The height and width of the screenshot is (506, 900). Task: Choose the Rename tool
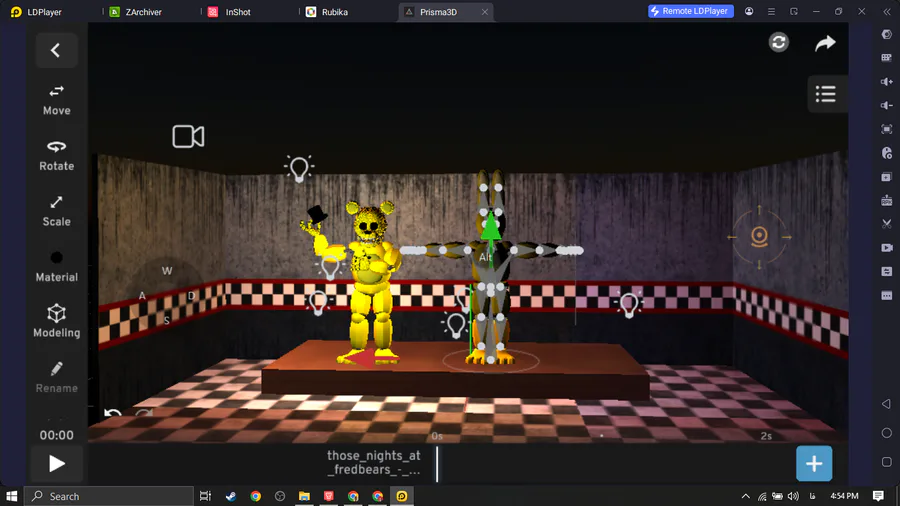[56, 377]
